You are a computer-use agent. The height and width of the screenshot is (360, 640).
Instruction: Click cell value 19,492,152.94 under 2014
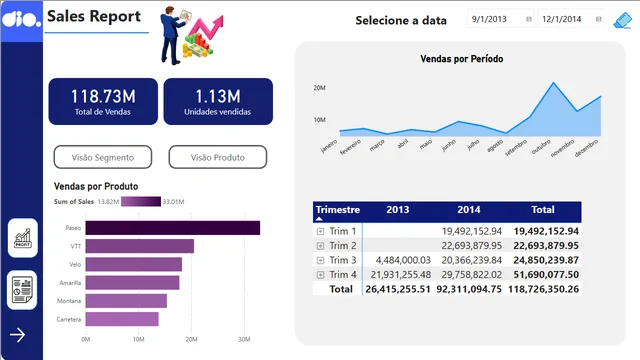point(471,231)
